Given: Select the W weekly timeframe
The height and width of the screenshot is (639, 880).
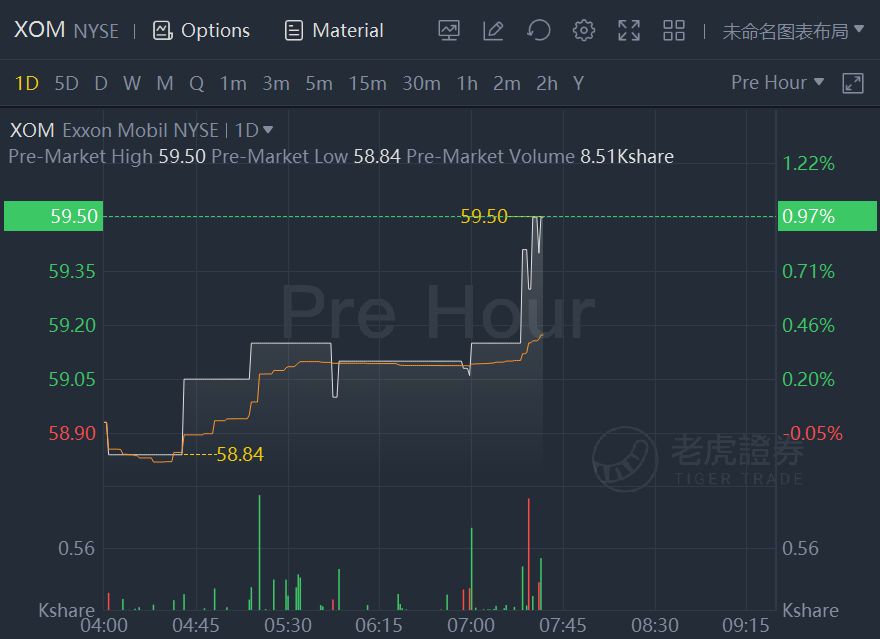Looking at the screenshot, I should (132, 84).
